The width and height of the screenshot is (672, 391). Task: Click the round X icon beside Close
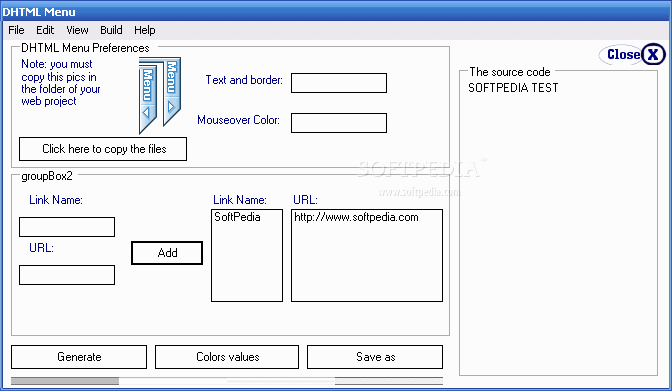[653, 54]
